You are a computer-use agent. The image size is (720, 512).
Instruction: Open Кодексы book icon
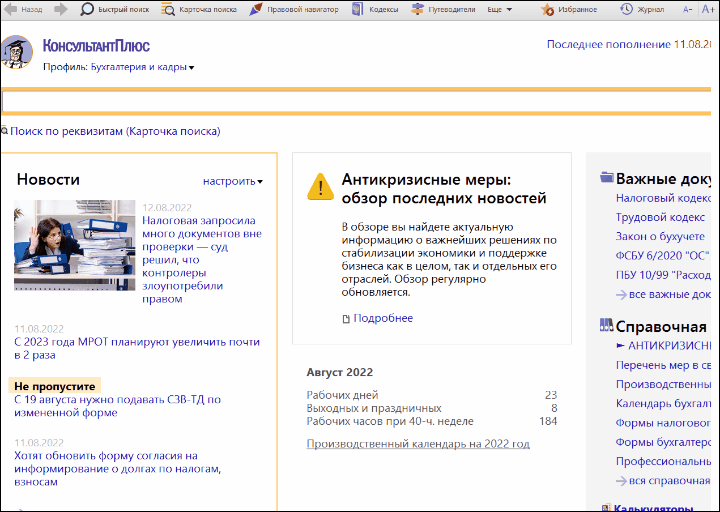coord(357,9)
